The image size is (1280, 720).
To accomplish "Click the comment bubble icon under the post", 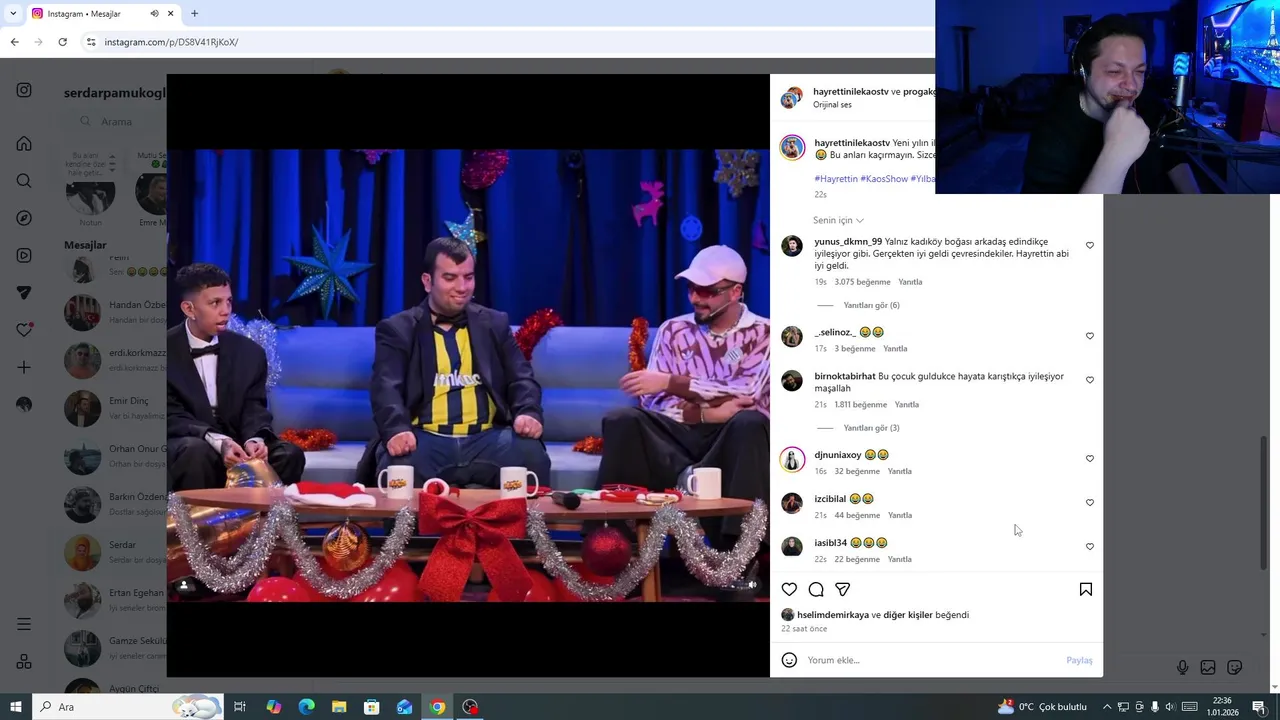I will tap(816, 589).
